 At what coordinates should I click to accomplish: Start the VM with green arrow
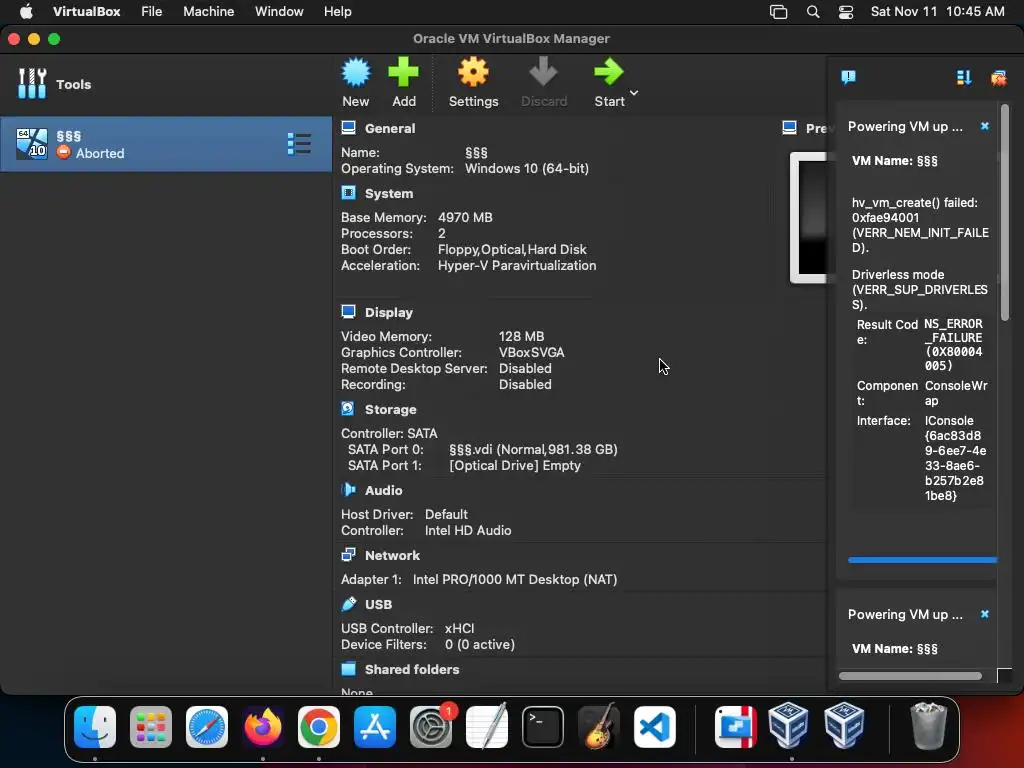point(609,72)
